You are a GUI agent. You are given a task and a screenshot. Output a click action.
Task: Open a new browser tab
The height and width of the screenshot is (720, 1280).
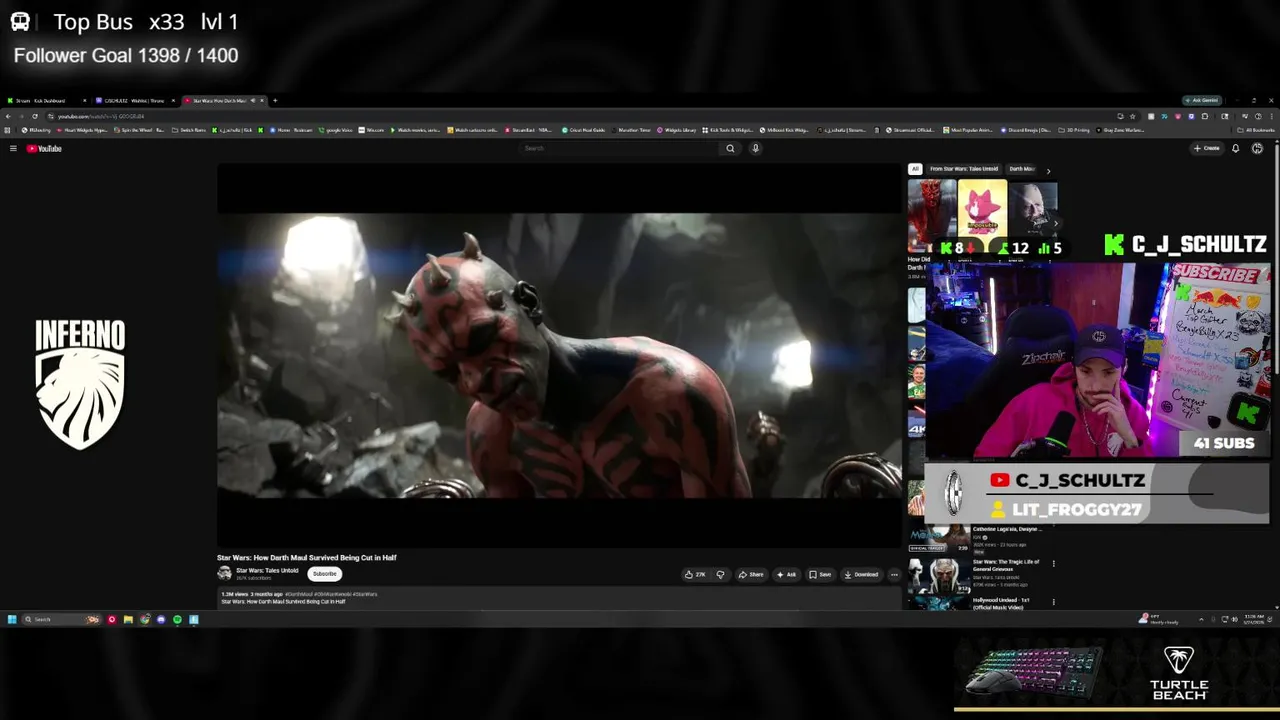(275, 100)
